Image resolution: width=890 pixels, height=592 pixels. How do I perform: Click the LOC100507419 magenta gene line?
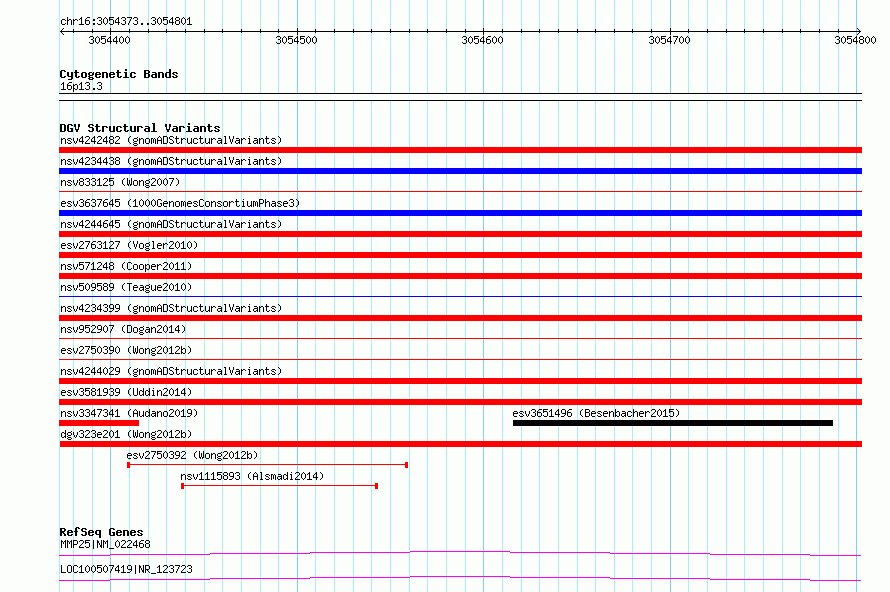(x=460, y=578)
